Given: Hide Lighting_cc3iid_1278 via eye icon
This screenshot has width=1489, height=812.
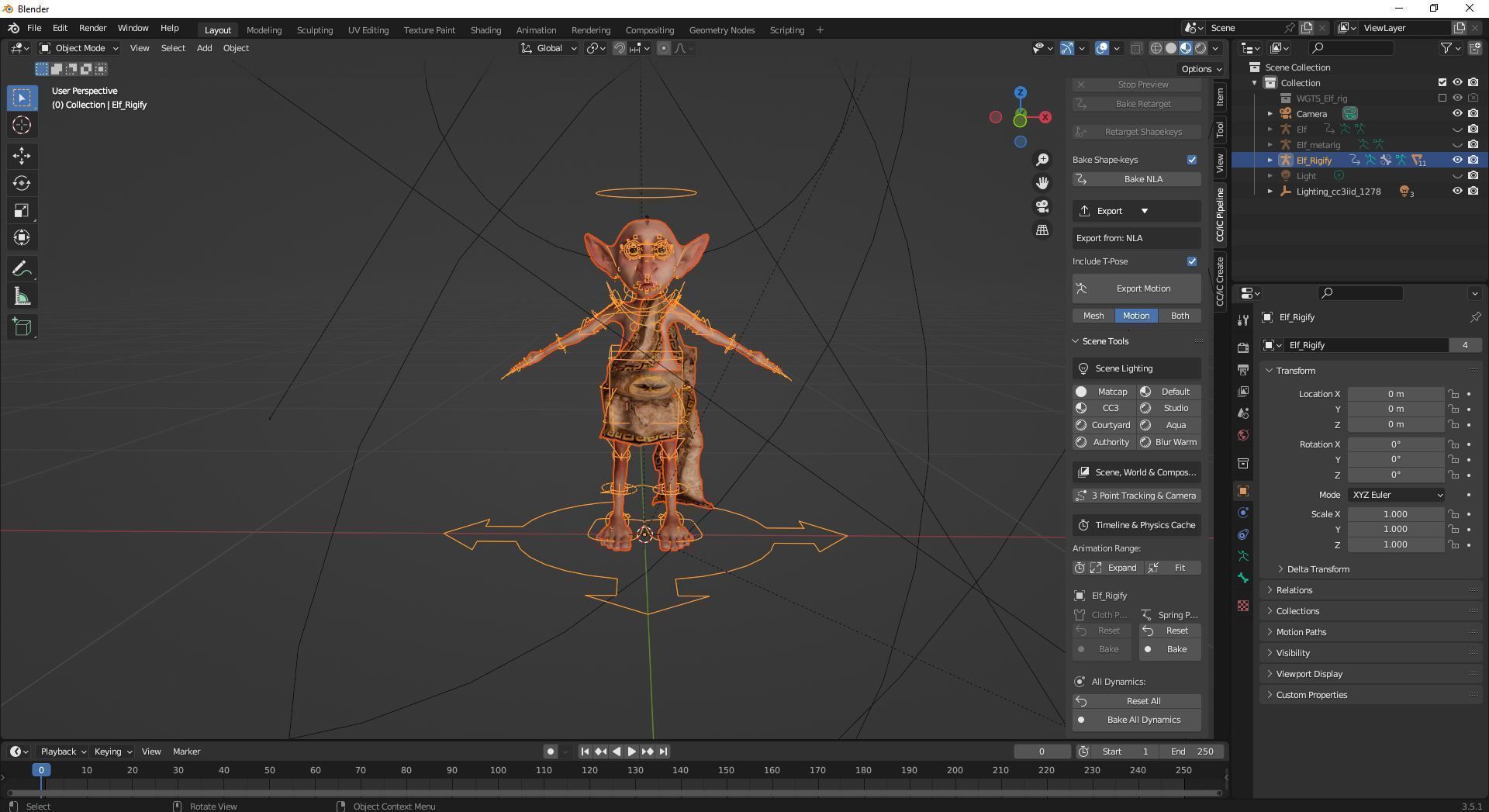Looking at the screenshot, I should pos(1457,191).
